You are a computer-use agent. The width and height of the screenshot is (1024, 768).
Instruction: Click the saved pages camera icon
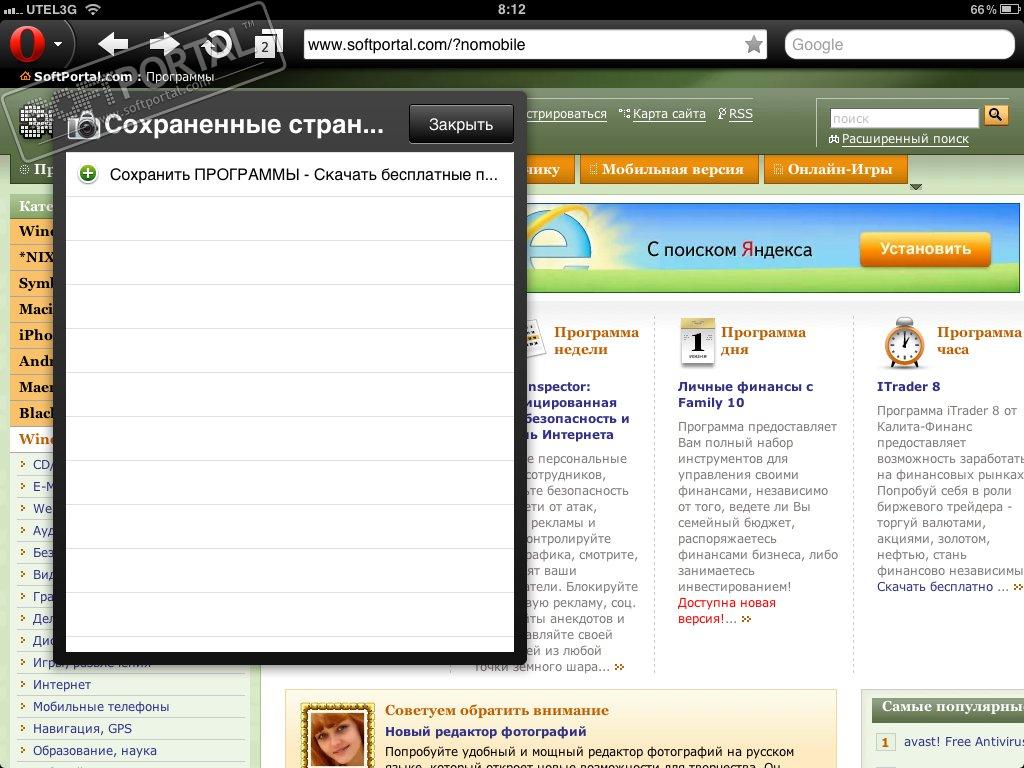[84, 125]
